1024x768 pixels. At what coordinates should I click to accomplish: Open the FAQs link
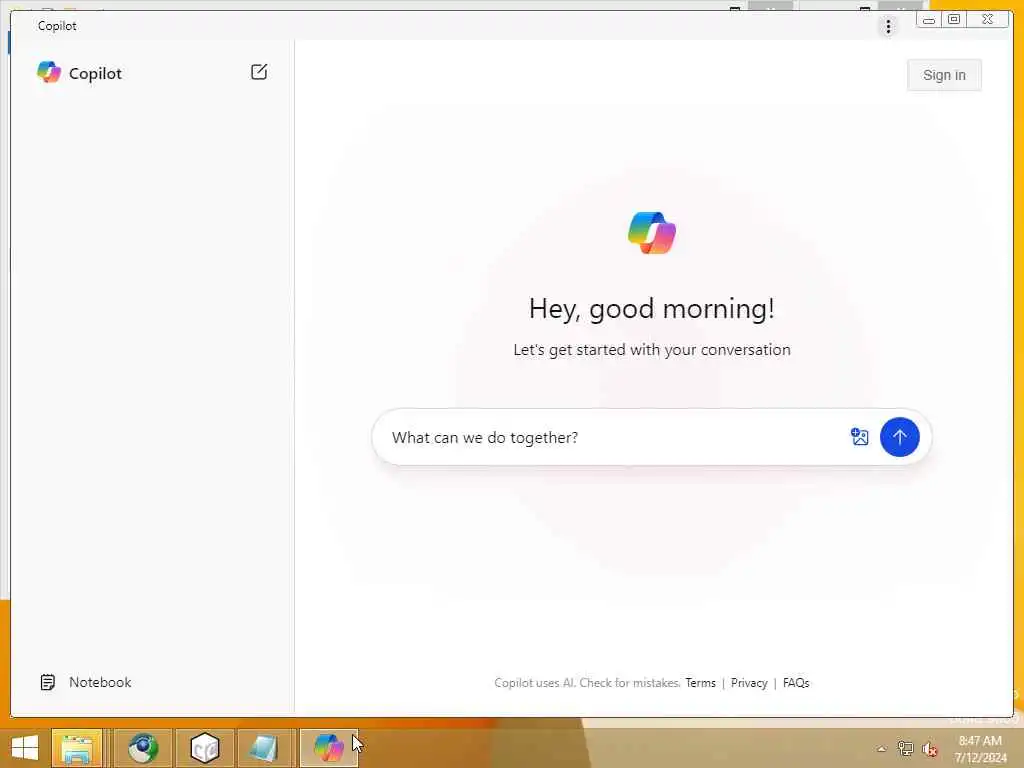click(795, 682)
